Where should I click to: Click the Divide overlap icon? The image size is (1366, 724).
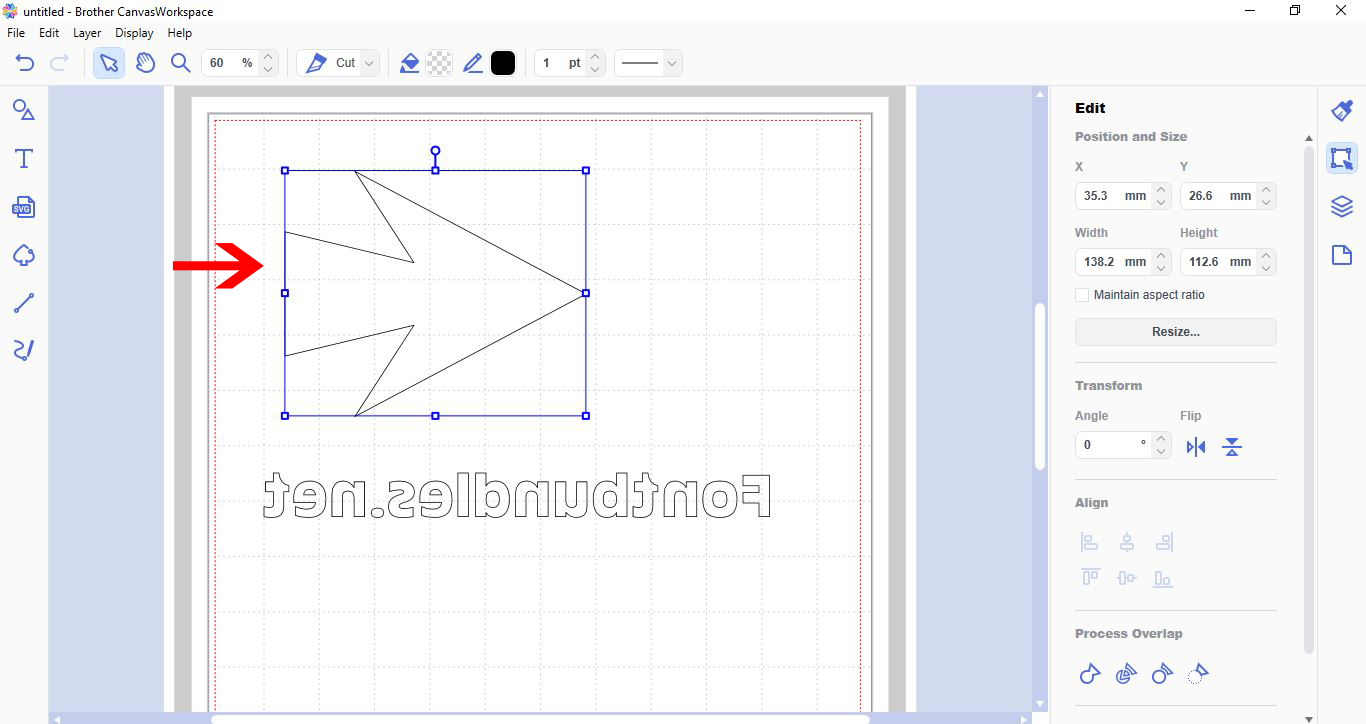(x=1126, y=674)
